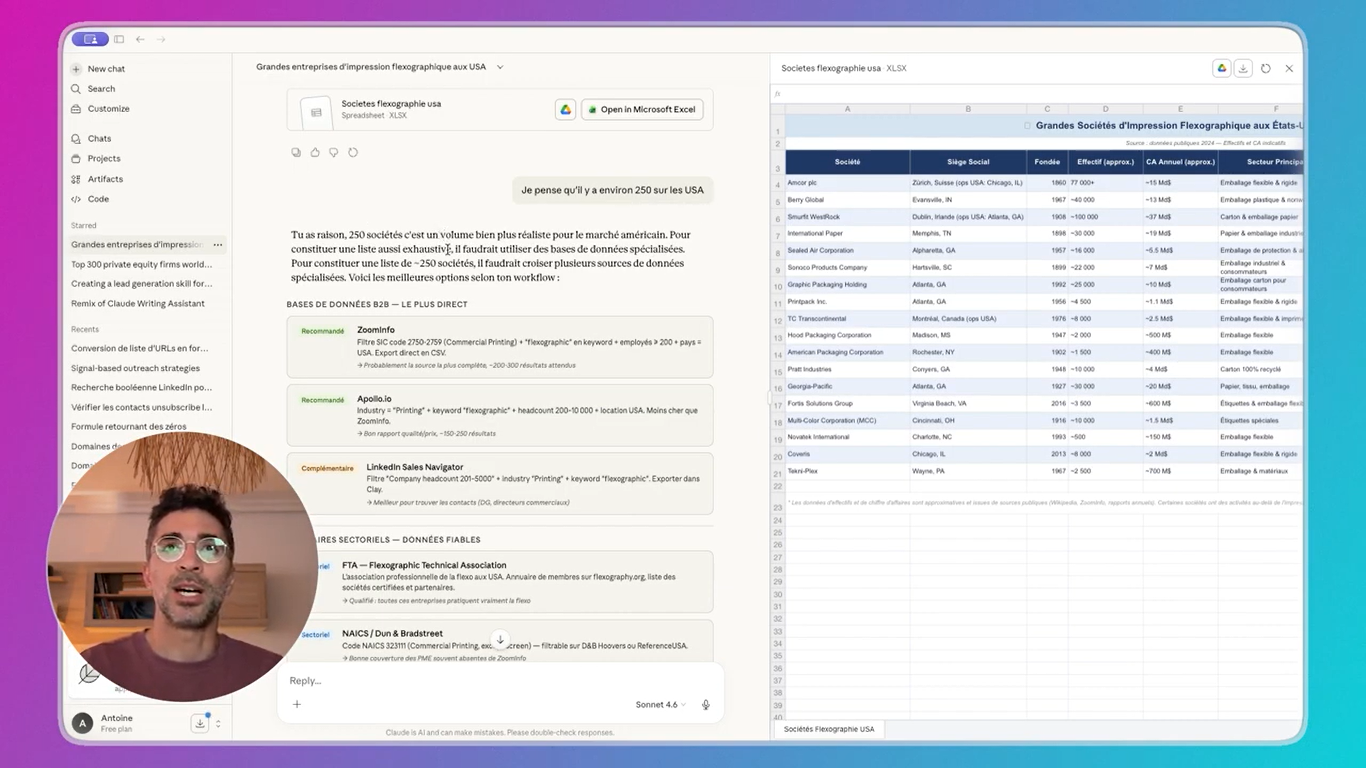1366x768 pixels.
Task: Click the Apollo.io recommendation card
Action: point(500,415)
